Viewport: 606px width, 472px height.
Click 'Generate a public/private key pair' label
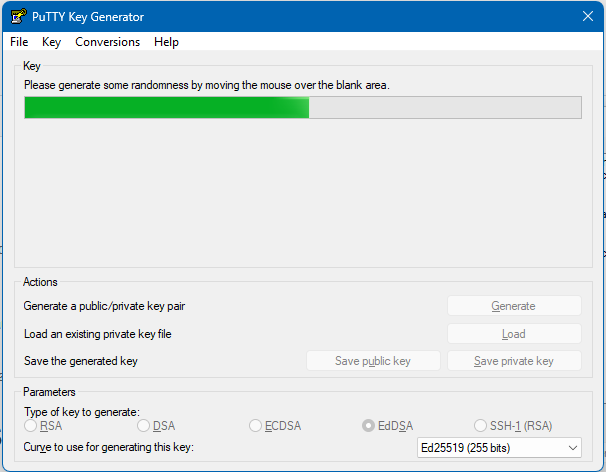[104, 306]
